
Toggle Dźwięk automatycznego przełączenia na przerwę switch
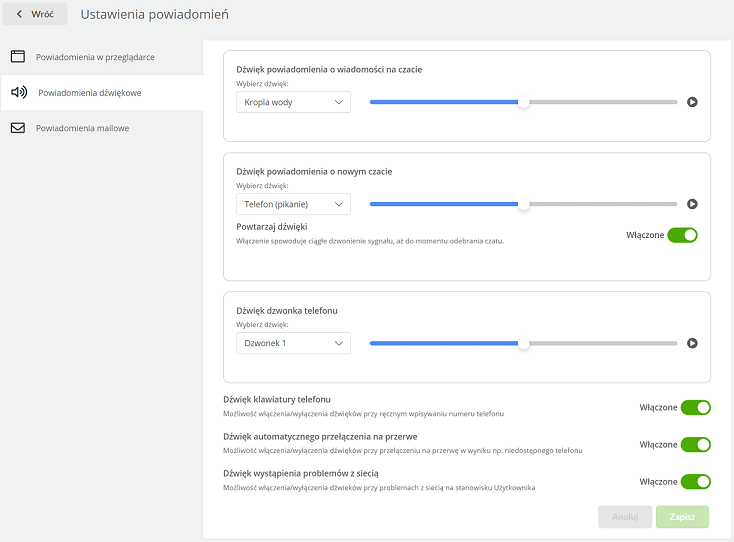696,444
